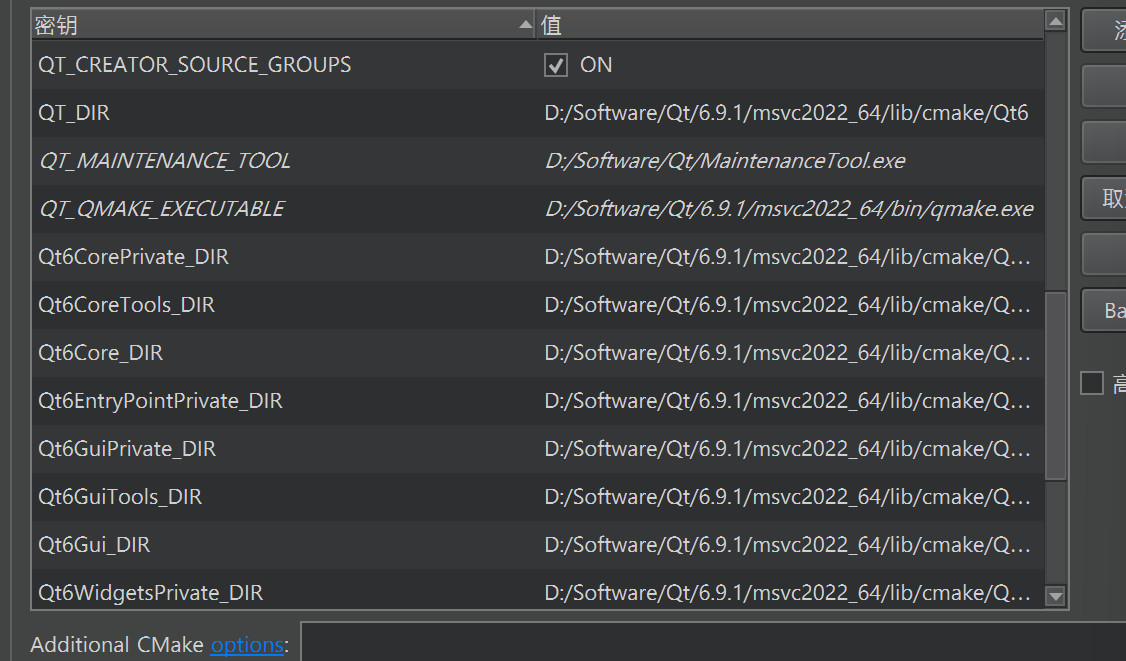This screenshot has width=1126, height=661.
Task: Select the Qt6EntryPointPrivate_DIR key
Action: pyautogui.click(x=160, y=401)
